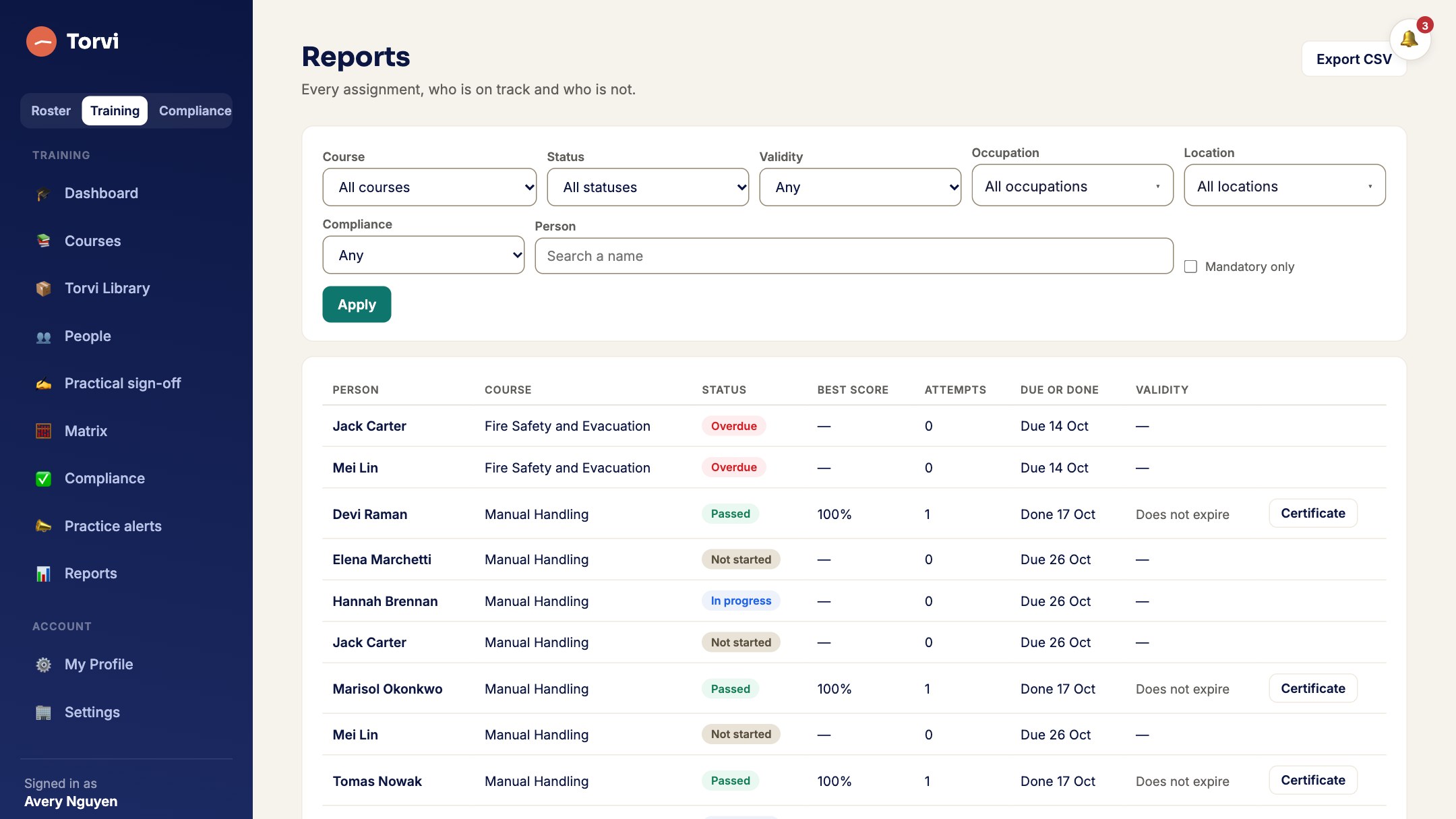This screenshot has width=1456, height=819.
Task: Select the Training tab
Action: (115, 111)
